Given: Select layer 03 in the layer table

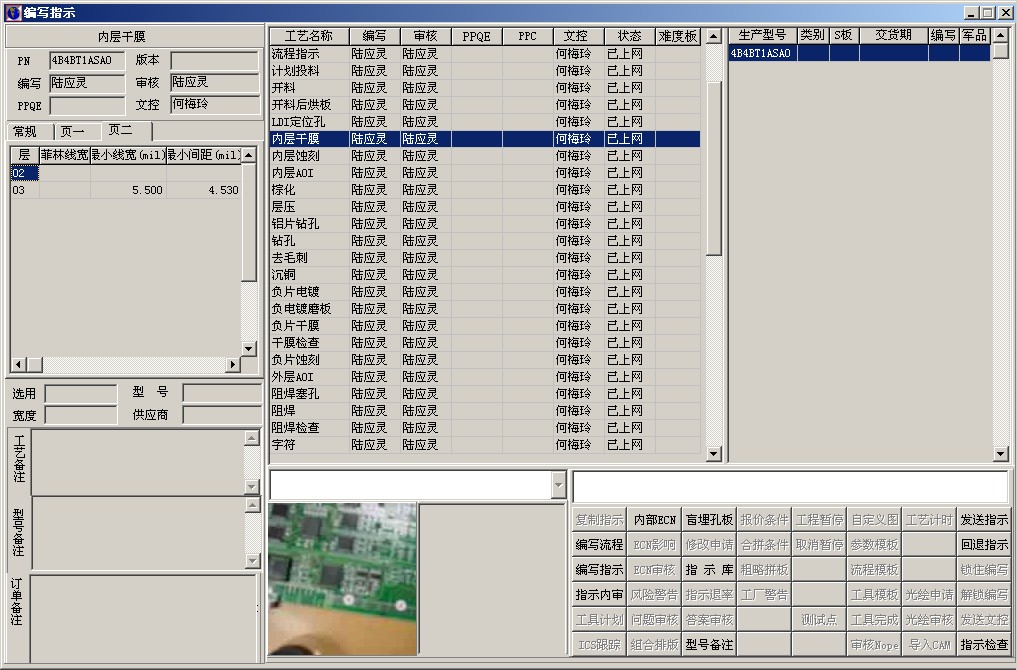Looking at the screenshot, I should point(126,190).
